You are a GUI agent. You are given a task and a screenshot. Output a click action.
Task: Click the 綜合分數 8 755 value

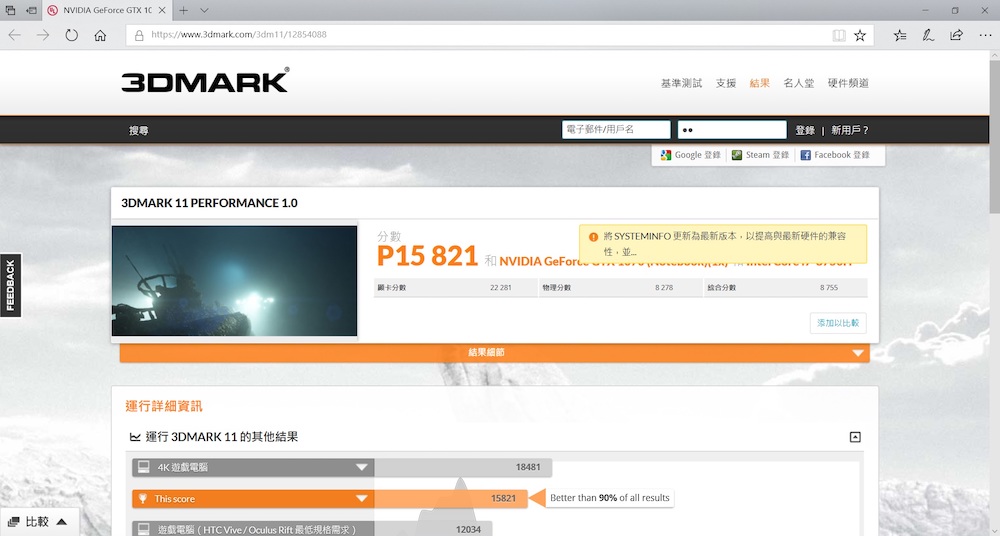pyautogui.click(x=828, y=288)
